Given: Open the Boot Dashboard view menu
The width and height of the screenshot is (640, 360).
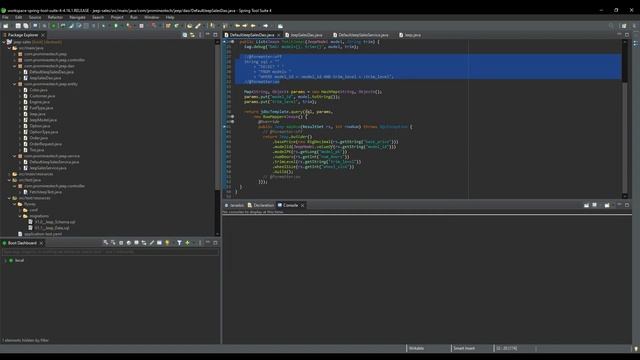Looking at the screenshot, I should [x=200, y=243].
